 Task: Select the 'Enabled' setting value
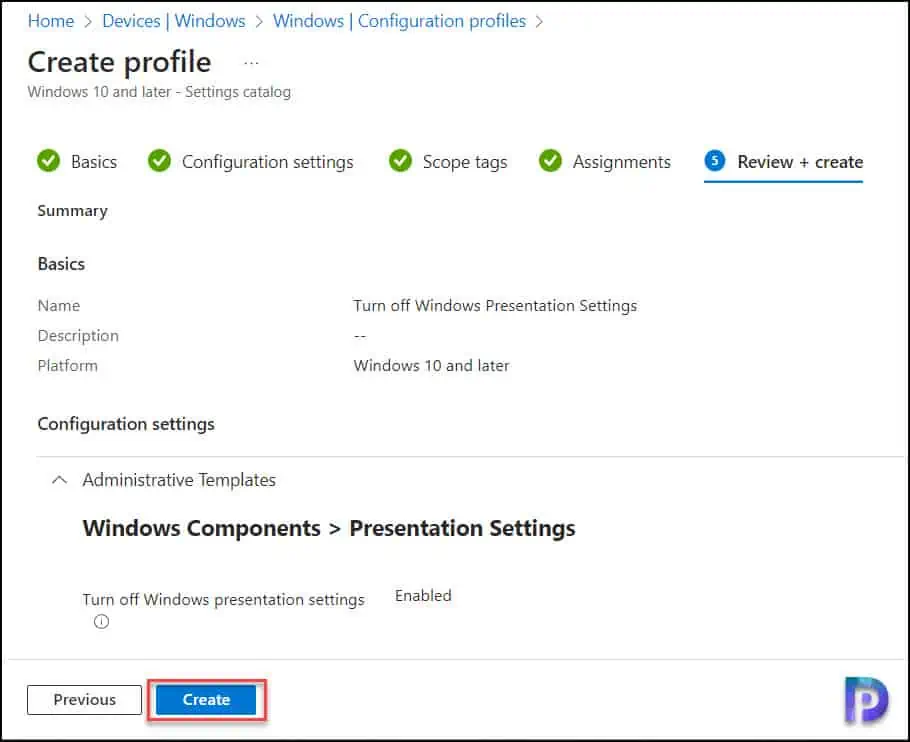(x=423, y=596)
